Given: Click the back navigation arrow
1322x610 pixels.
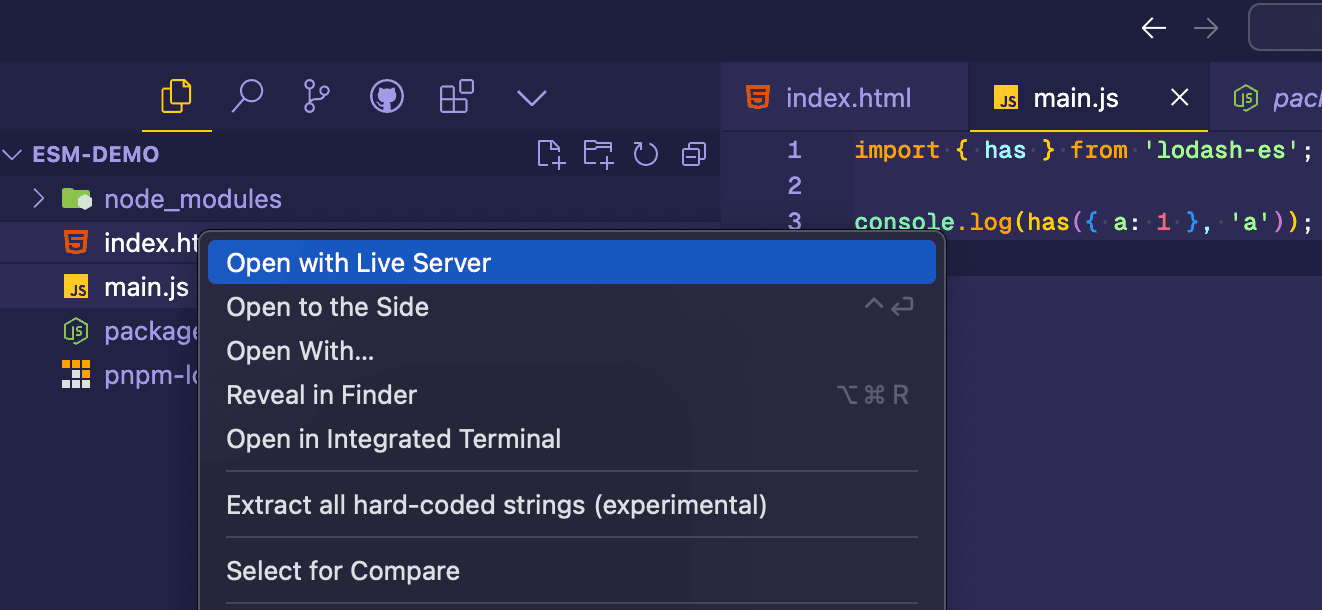Looking at the screenshot, I should point(1153,27).
